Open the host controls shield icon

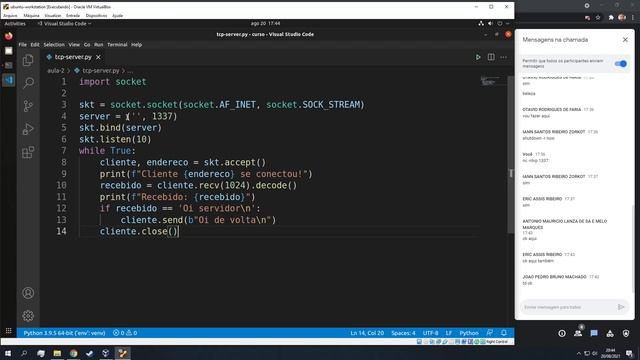tap(626, 333)
